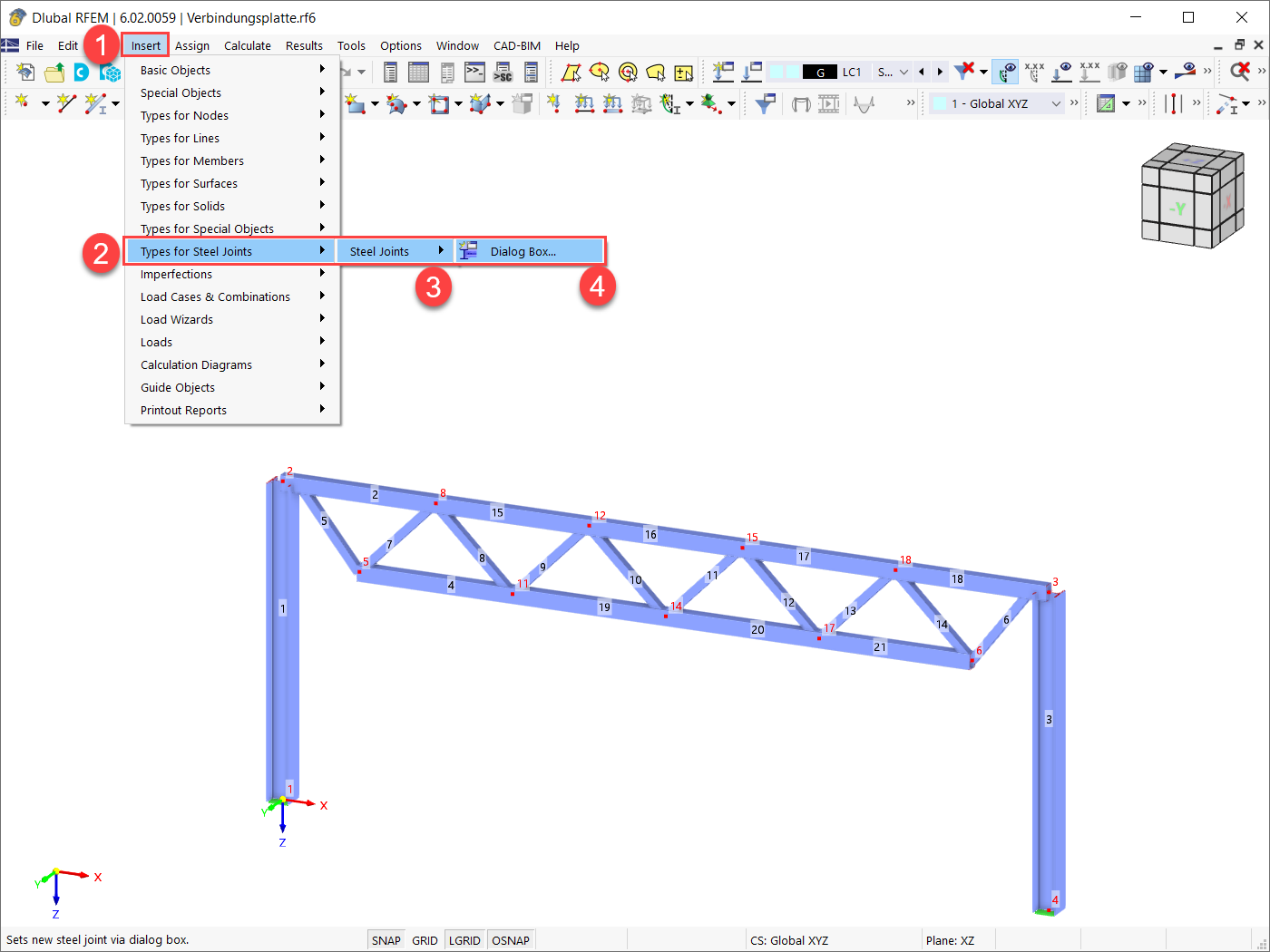Open Types for Members submenu
Screen dimensions: 1270x952
point(232,160)
